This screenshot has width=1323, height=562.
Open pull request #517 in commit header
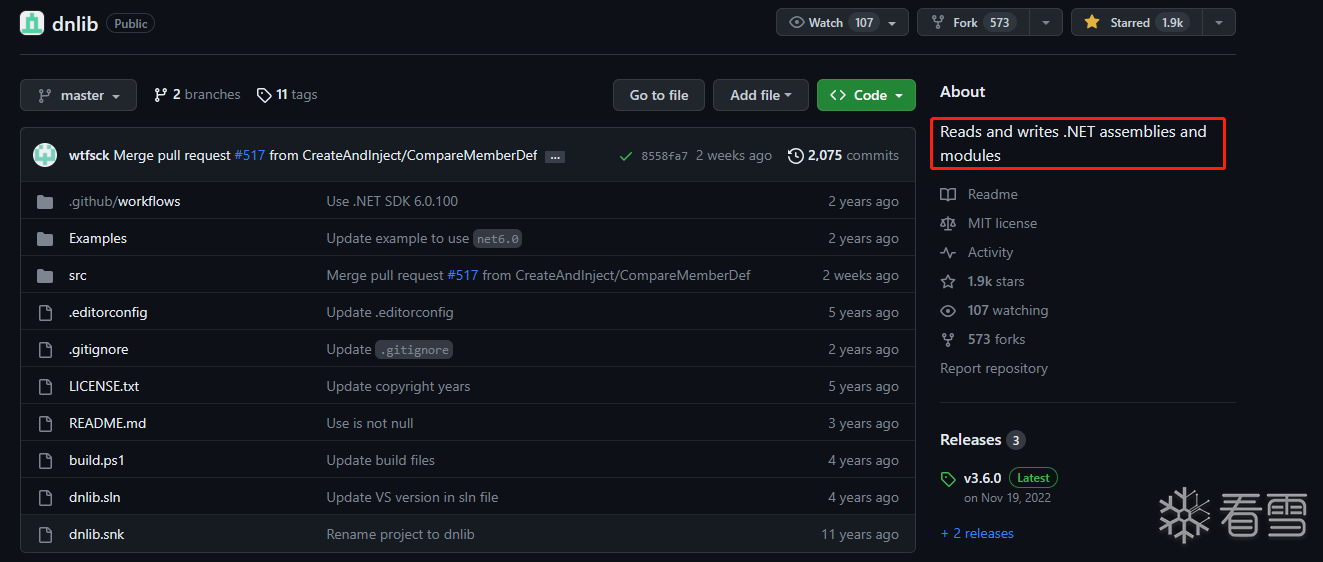coord(250,155)
